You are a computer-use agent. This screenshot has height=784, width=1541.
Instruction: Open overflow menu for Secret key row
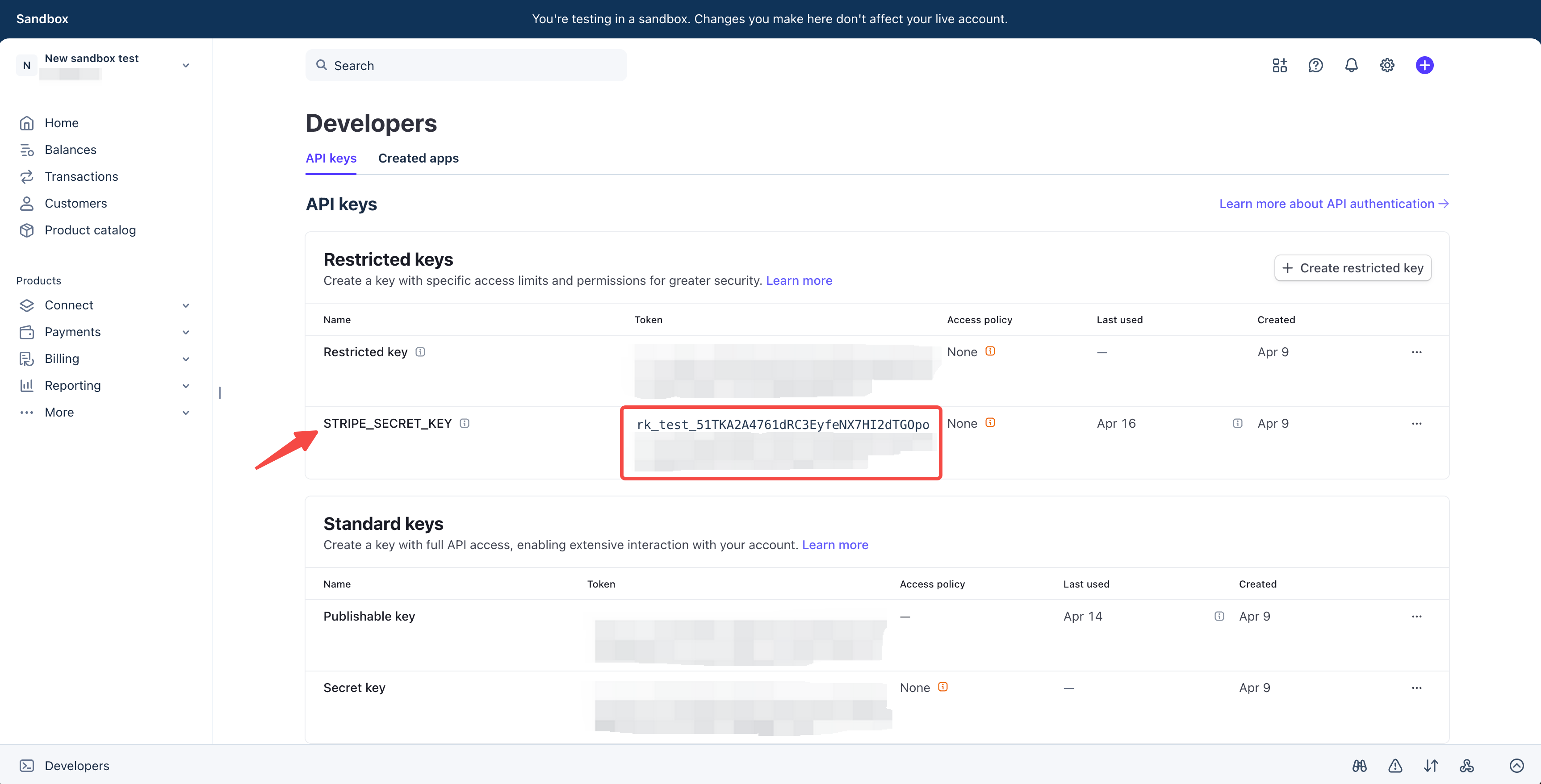[x=1416, y=688]
